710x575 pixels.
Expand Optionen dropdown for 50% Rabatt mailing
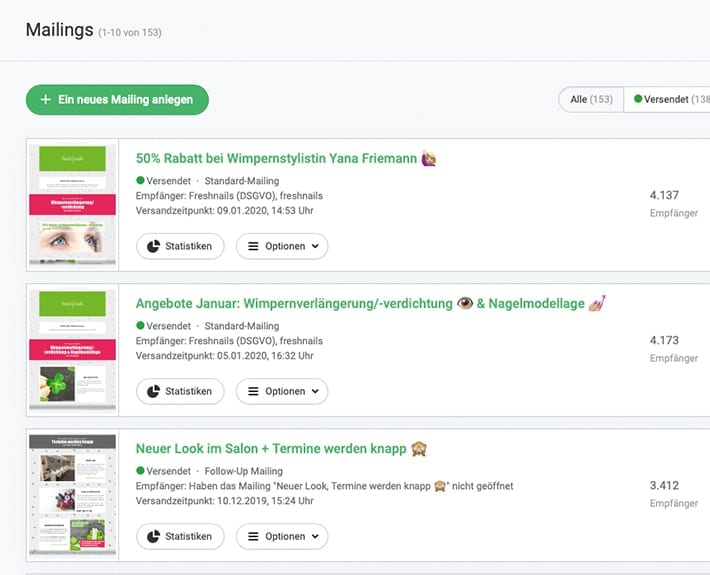coord(282,246)
